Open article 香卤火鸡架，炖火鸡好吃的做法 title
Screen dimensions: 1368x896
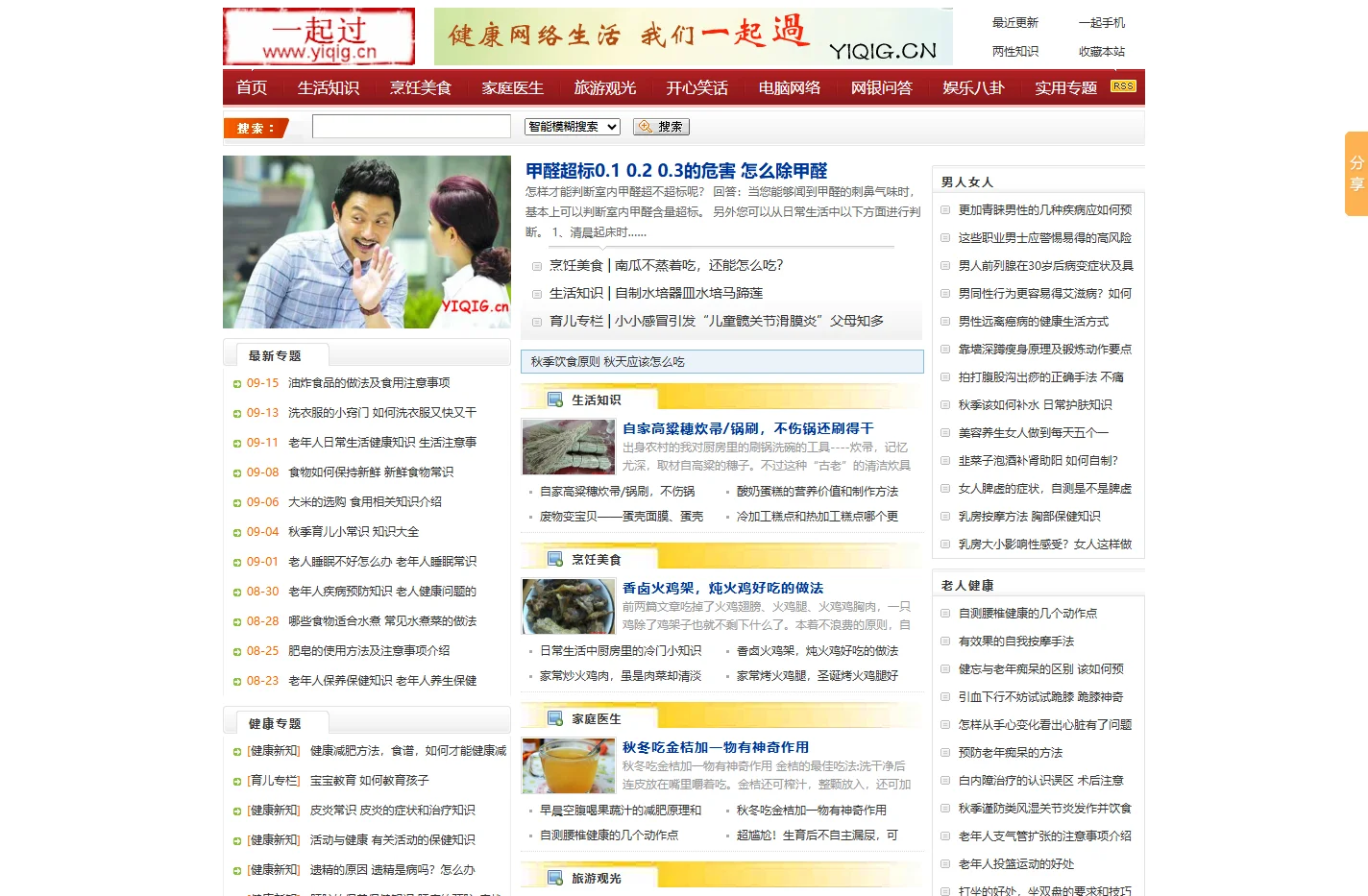point(722,588)
